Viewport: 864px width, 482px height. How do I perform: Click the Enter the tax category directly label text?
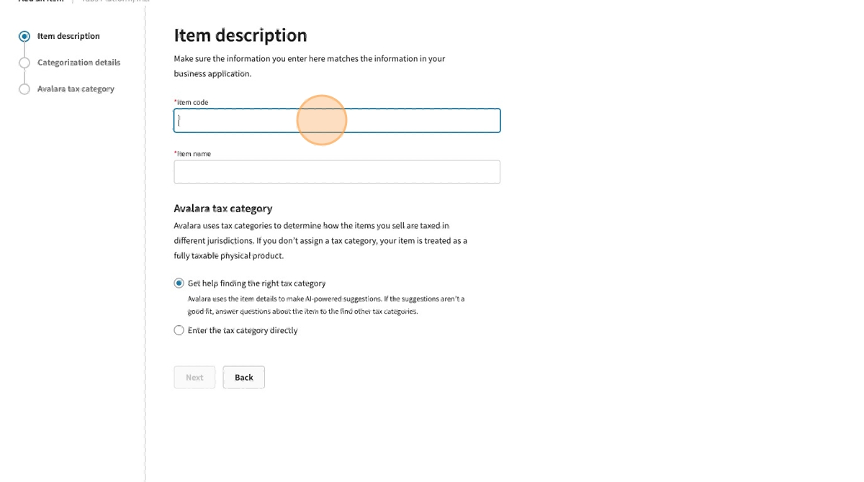(242, 330)
